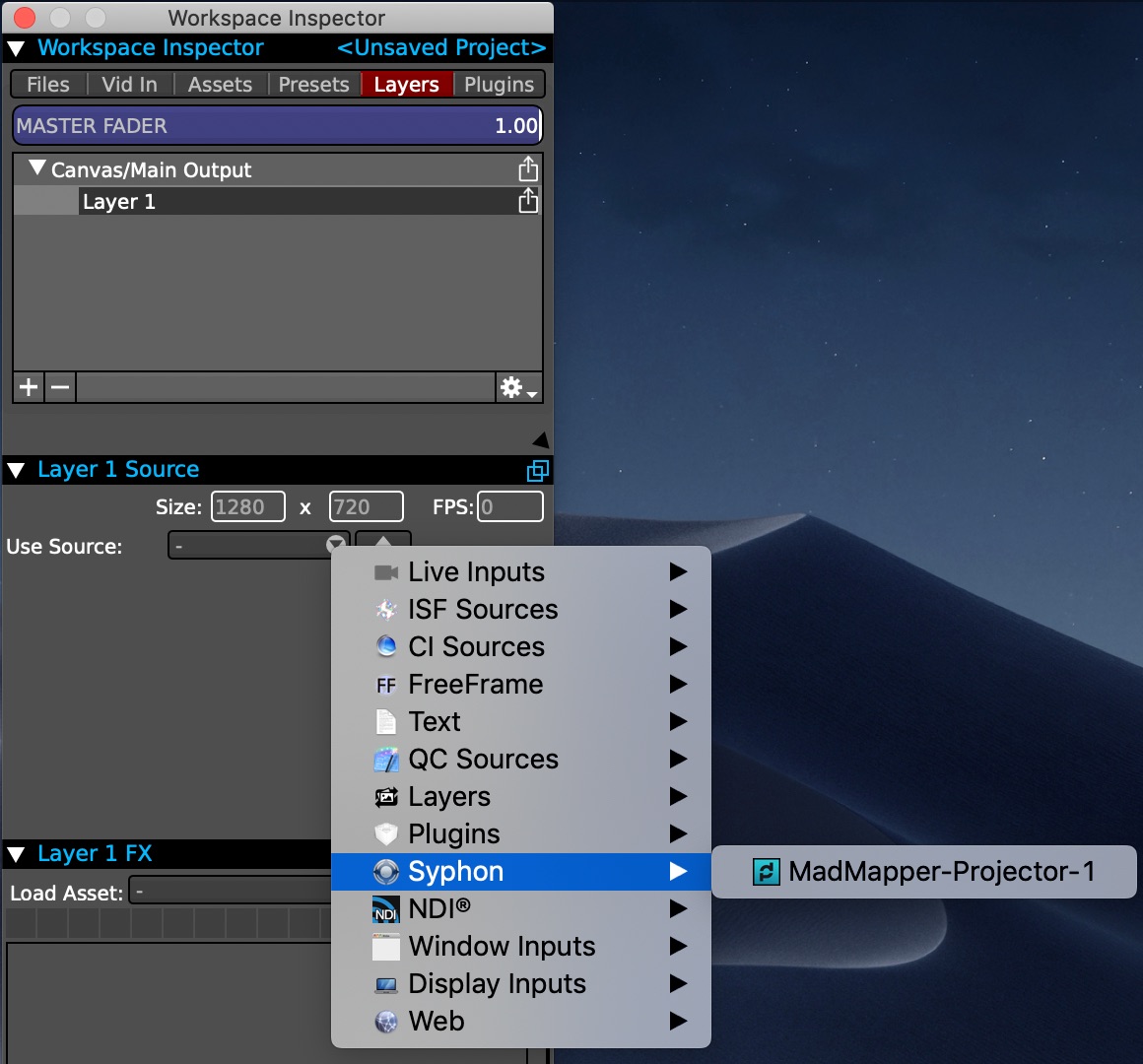
Task: Choose ISF Sources from source menu
Action: pyautogui.click(x=521, y=609)
